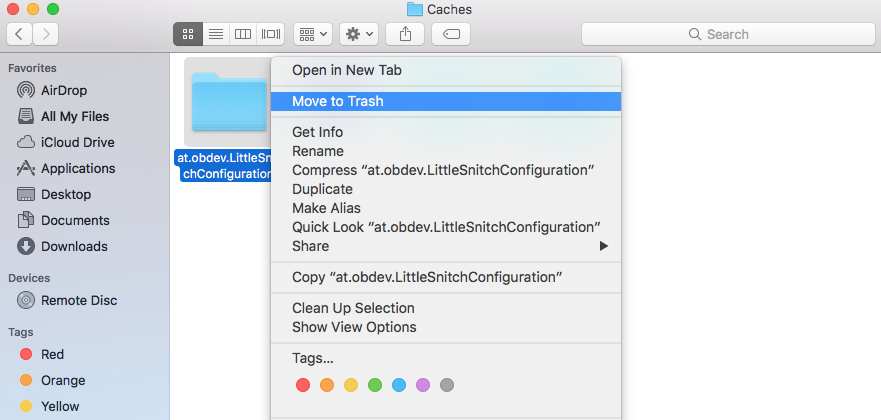Go back with the left arrow button
The image size is (881, 420).
[20, 34]
